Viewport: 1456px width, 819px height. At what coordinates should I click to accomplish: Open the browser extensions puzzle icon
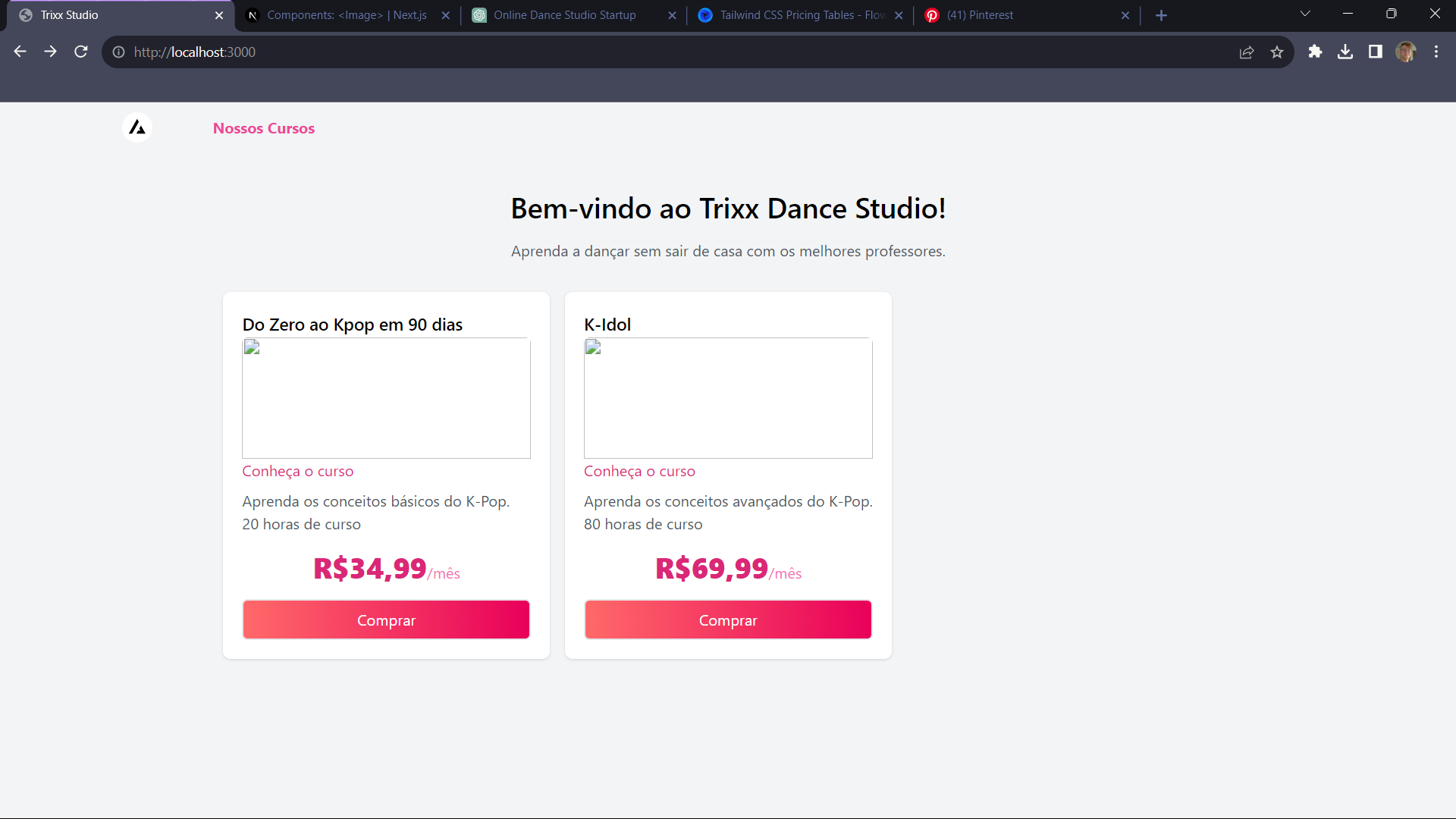(1315, 52)
